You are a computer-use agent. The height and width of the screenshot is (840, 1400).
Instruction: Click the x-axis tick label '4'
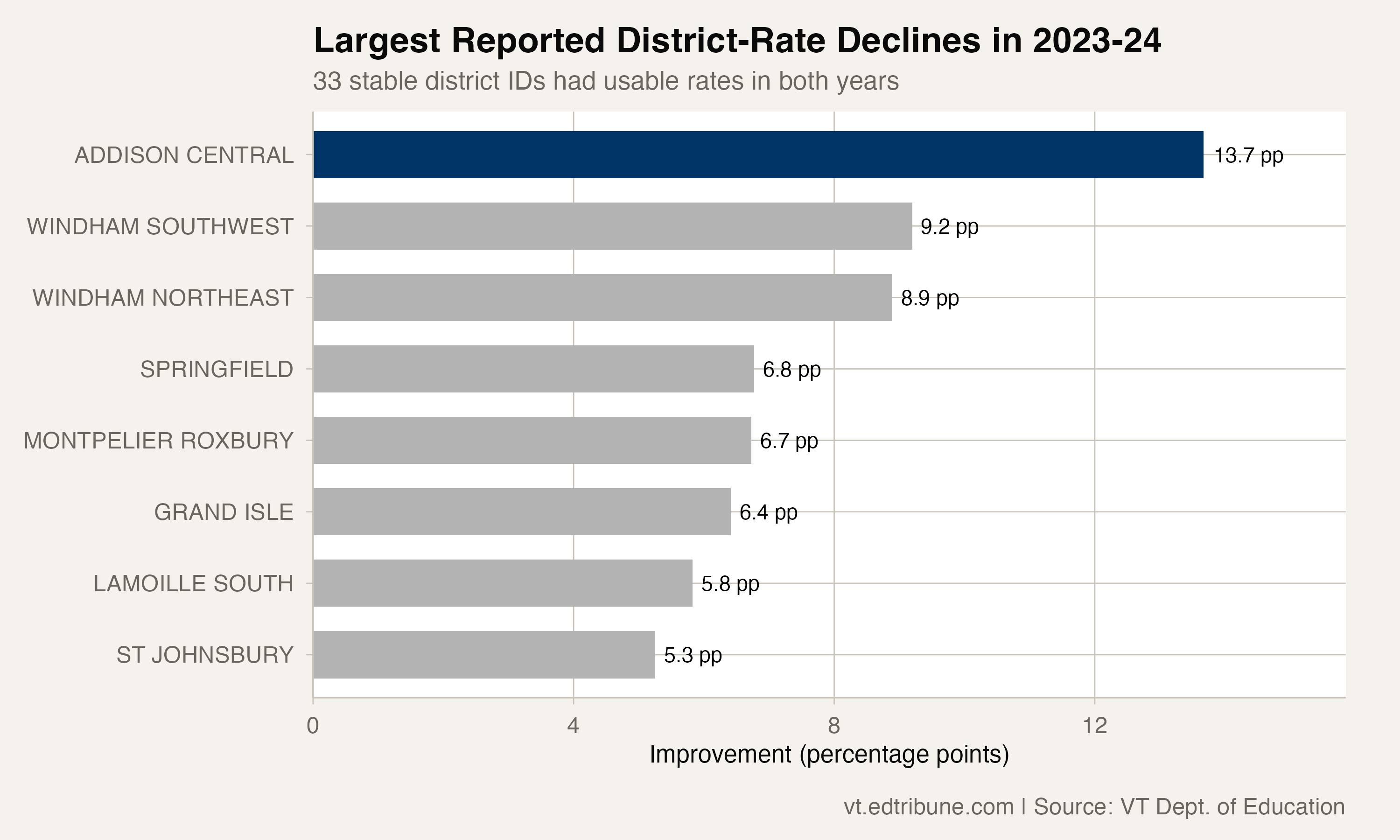(574, 725)
